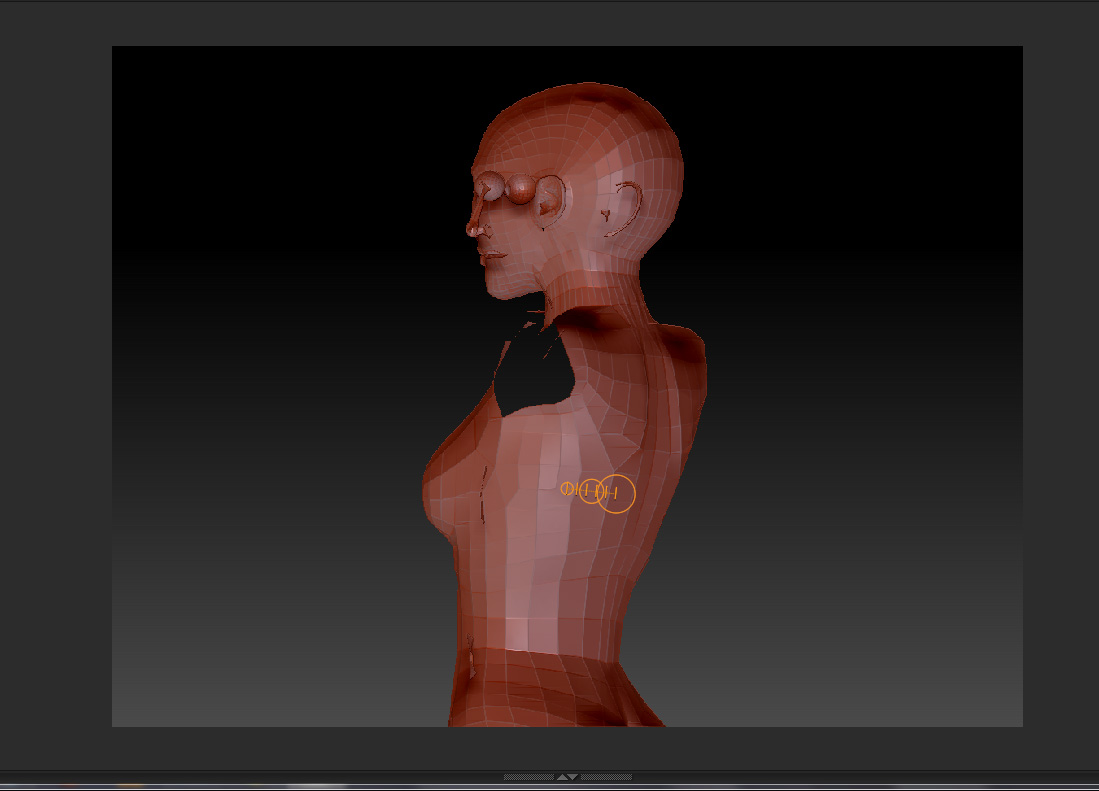Click the larger outer circle of the brush cursor
This screenshot has height=791, width=1099.
click(x=617, y=494)
